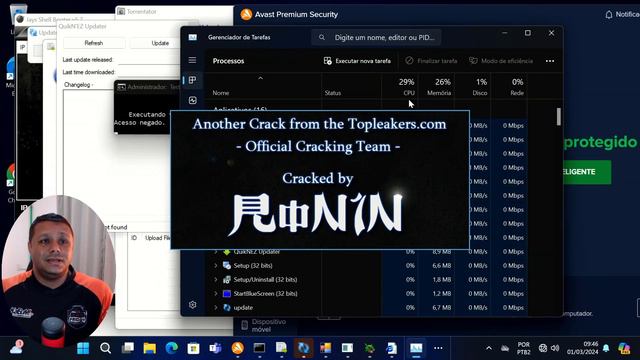Open the Copilot icon on the taskbar
The width and height of the screenshot is (640, 360).
click(624, 348)
